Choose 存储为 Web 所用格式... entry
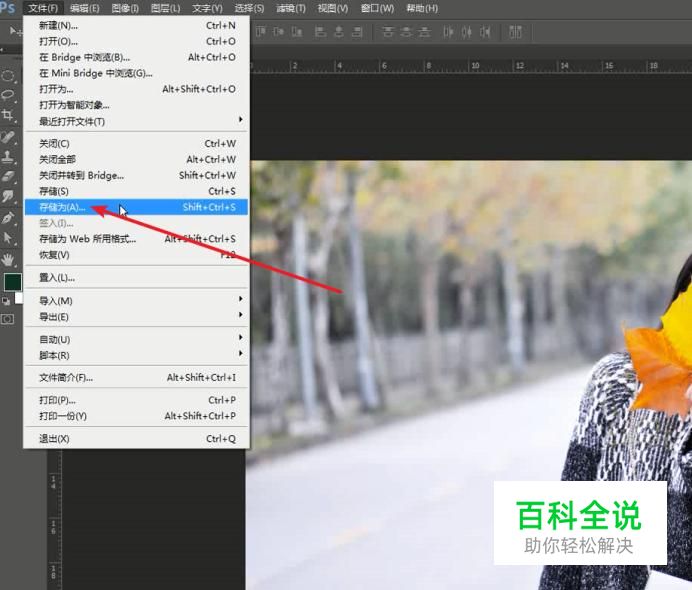 pyautogui.click(x=87, y=239)
